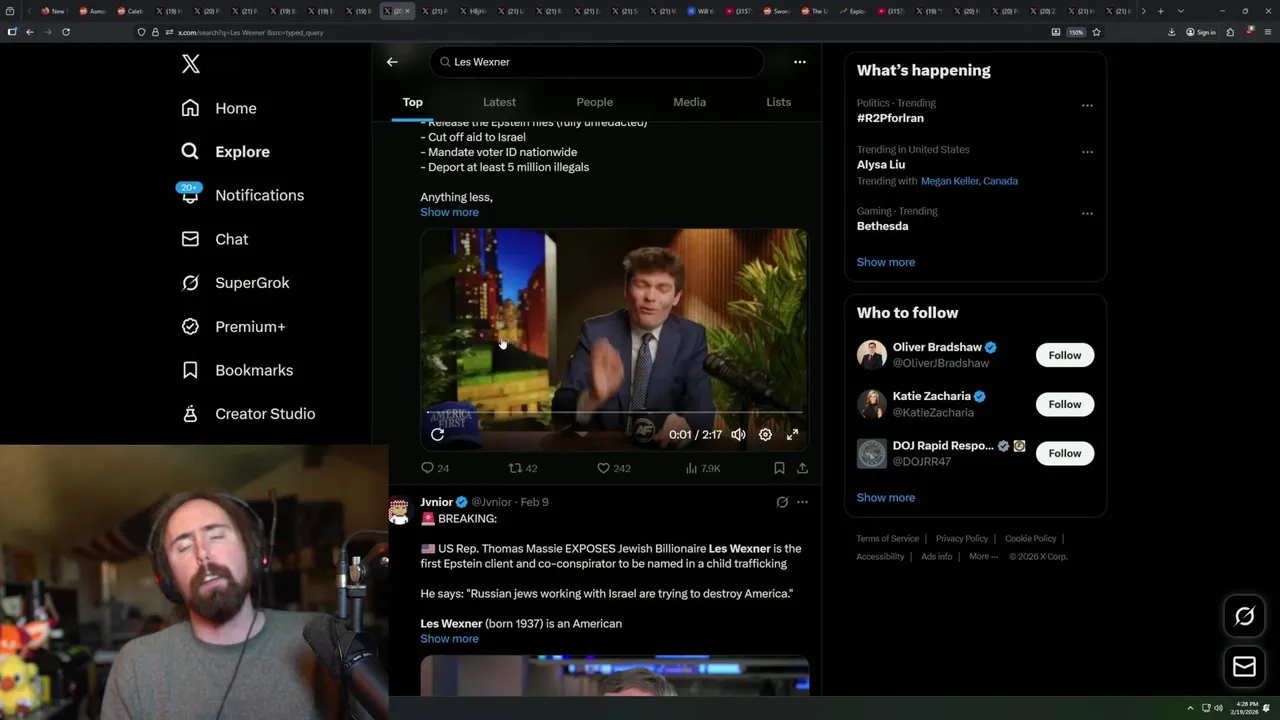The width and height of the screenshot is (1280, 720).
Task: Open more options for Bethesda trend
Action: click(1087, 213)
